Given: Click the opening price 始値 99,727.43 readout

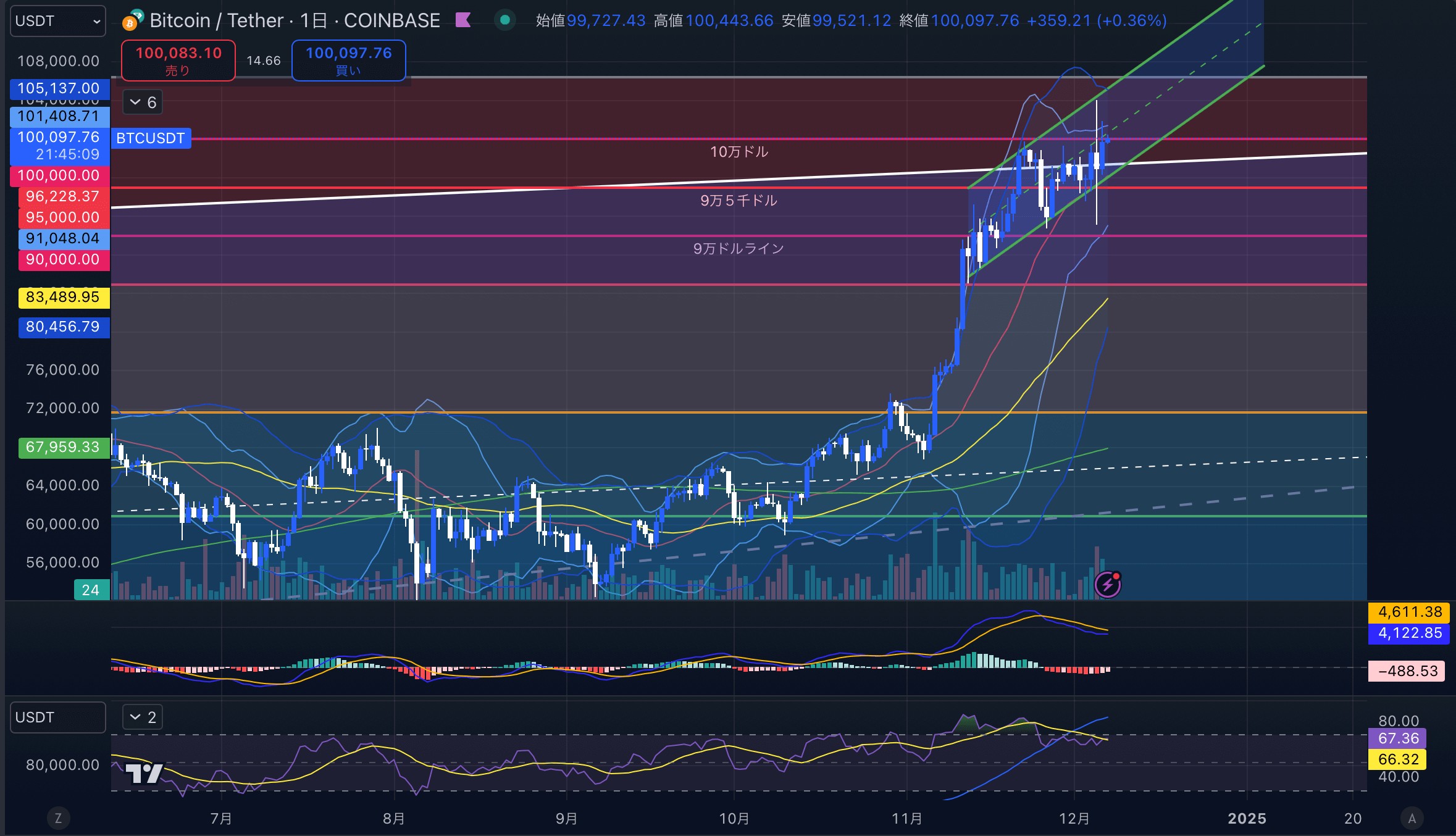Looking at the screenshot, I should coord(590,20).
